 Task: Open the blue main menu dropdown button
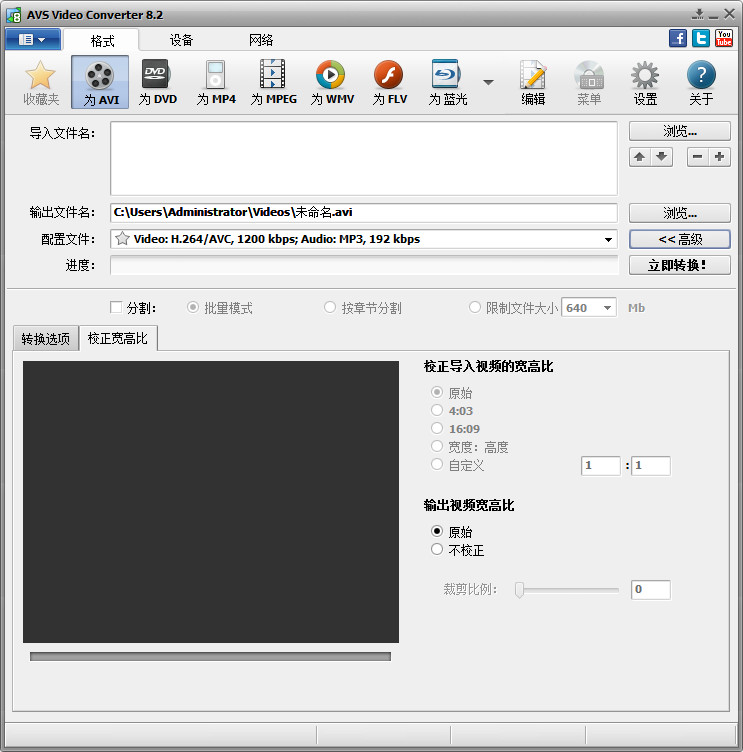coord(33,39)
